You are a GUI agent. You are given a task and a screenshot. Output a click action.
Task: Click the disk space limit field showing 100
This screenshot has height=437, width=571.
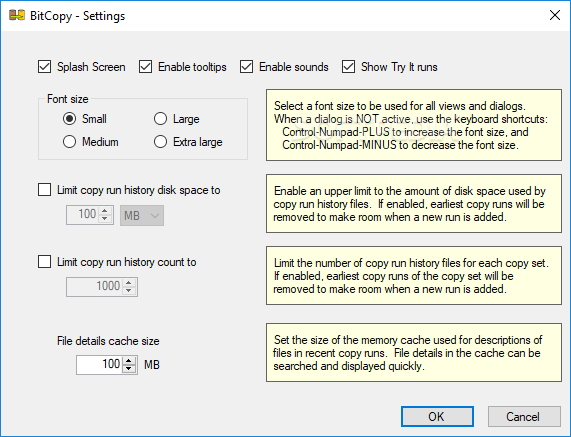pos(83,215)
